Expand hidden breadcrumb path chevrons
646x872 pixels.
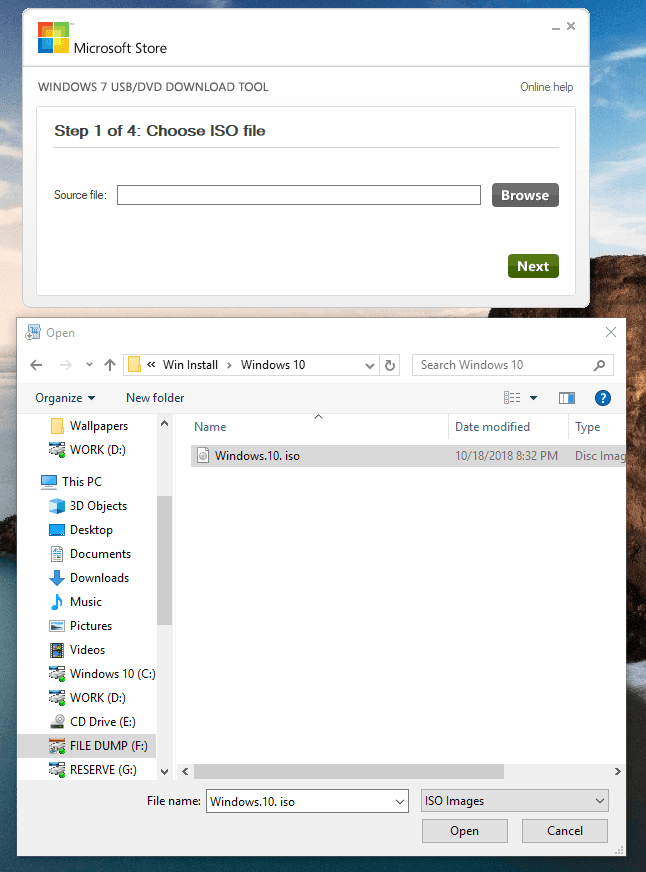[x=151, y=365]
